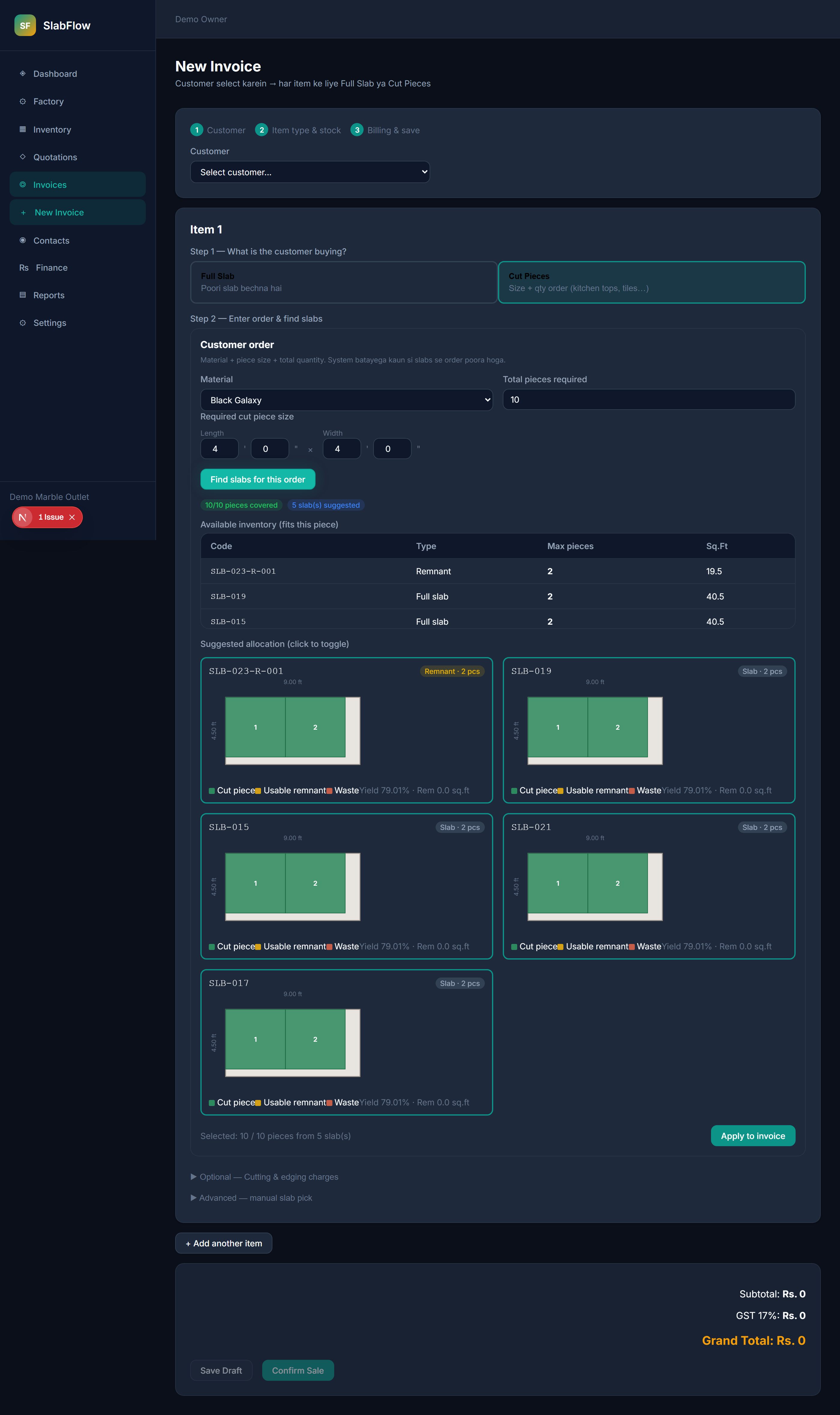This screenshot has width=840, height=1415.
Task: Click Demo Owner header text
Action: pyautogui.click(x=201, y=19)
